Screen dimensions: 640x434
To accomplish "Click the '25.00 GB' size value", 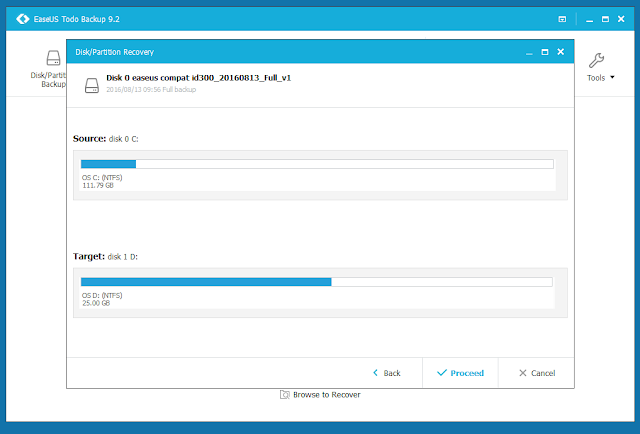I will click(96, 303).
